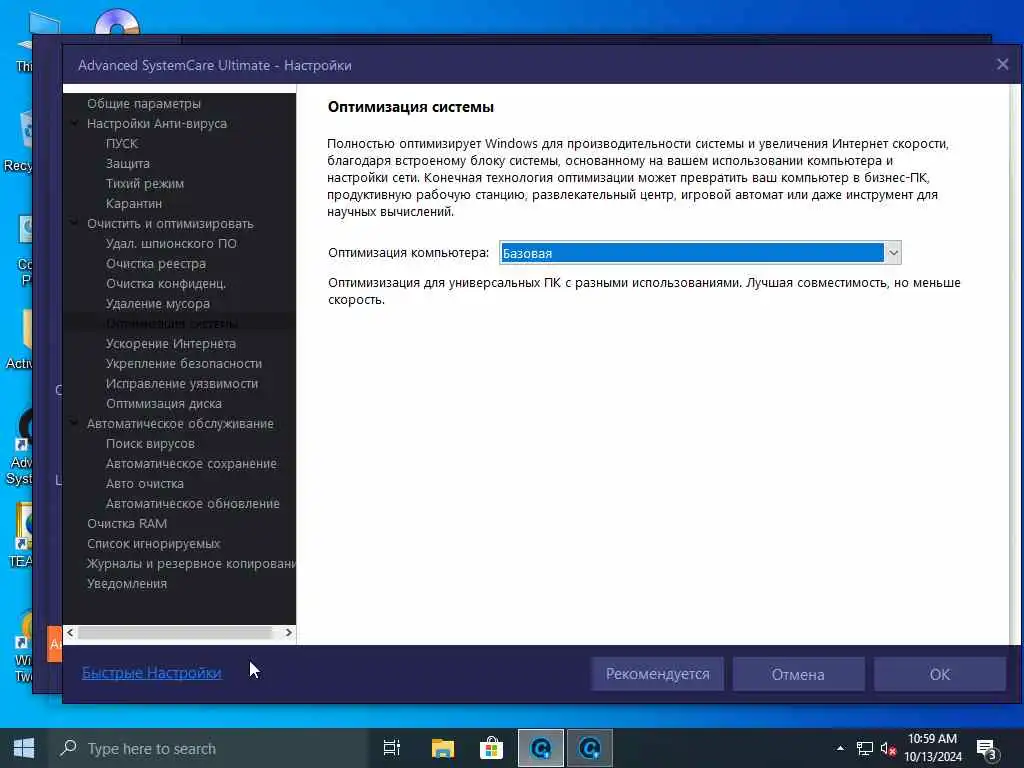Open Исправление уязвимости settings
Image resolution: width=1024 pixels, height=768 pixels.
pos(182,383)
